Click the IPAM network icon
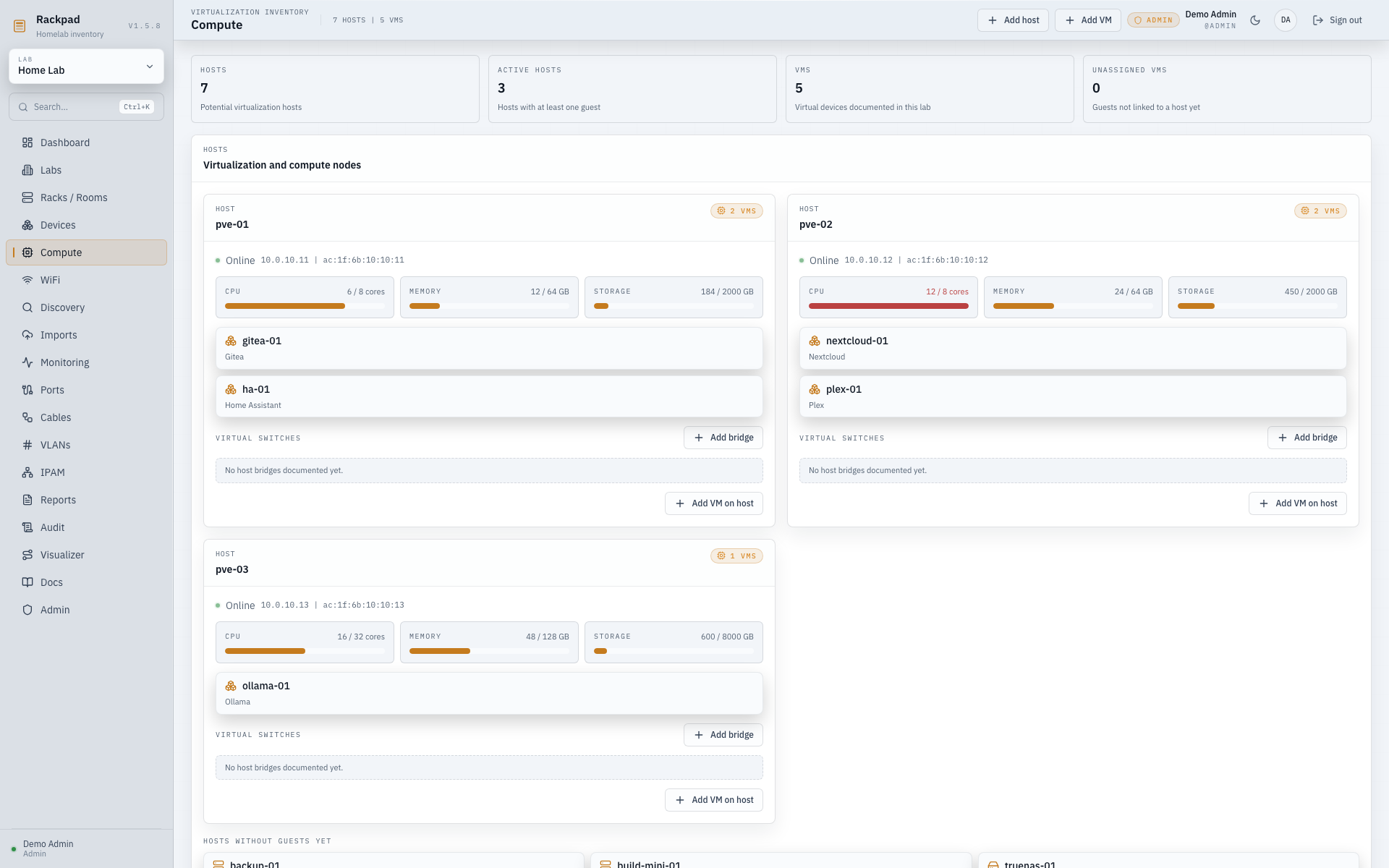1389x868 pixels. click(x=27, y=472)
